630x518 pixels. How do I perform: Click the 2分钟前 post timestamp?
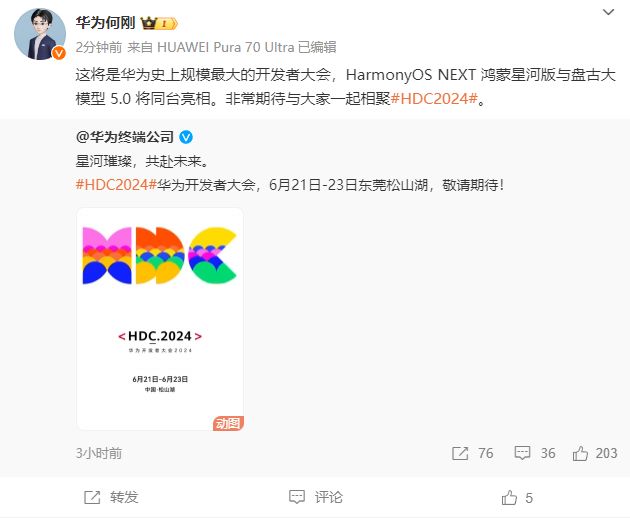pos(99,47)
